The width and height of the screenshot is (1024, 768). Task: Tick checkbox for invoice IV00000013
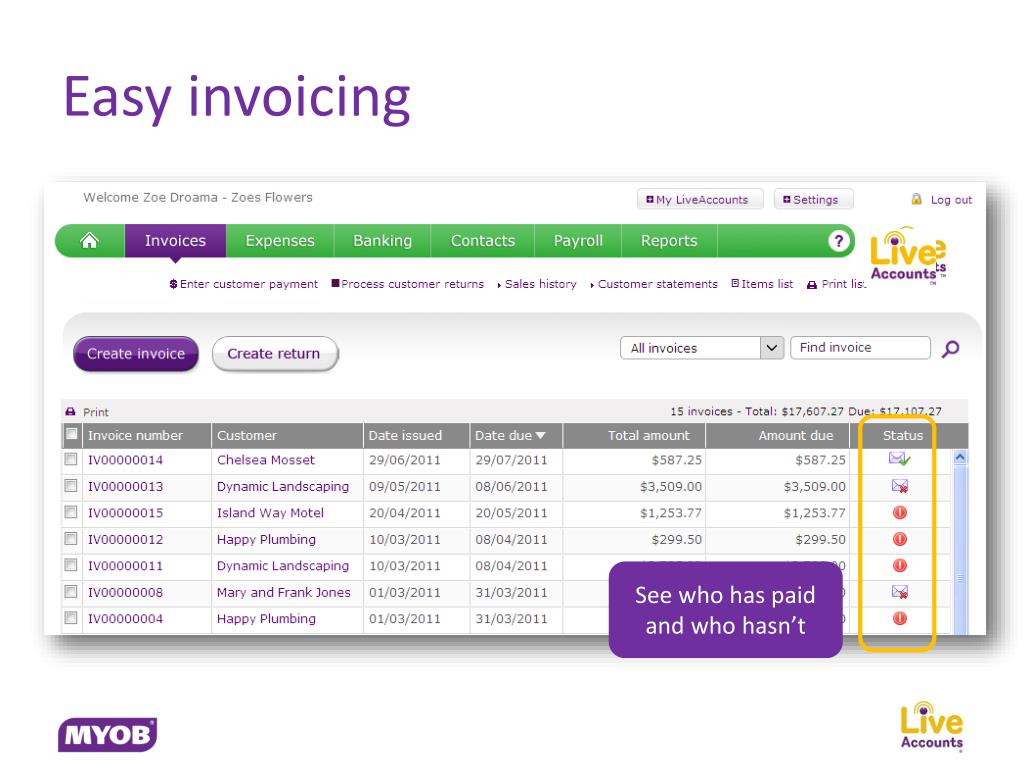[71, 486]
